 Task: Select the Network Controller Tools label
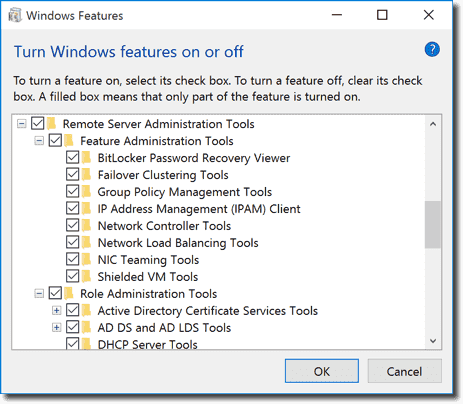[x=164, y=226]
